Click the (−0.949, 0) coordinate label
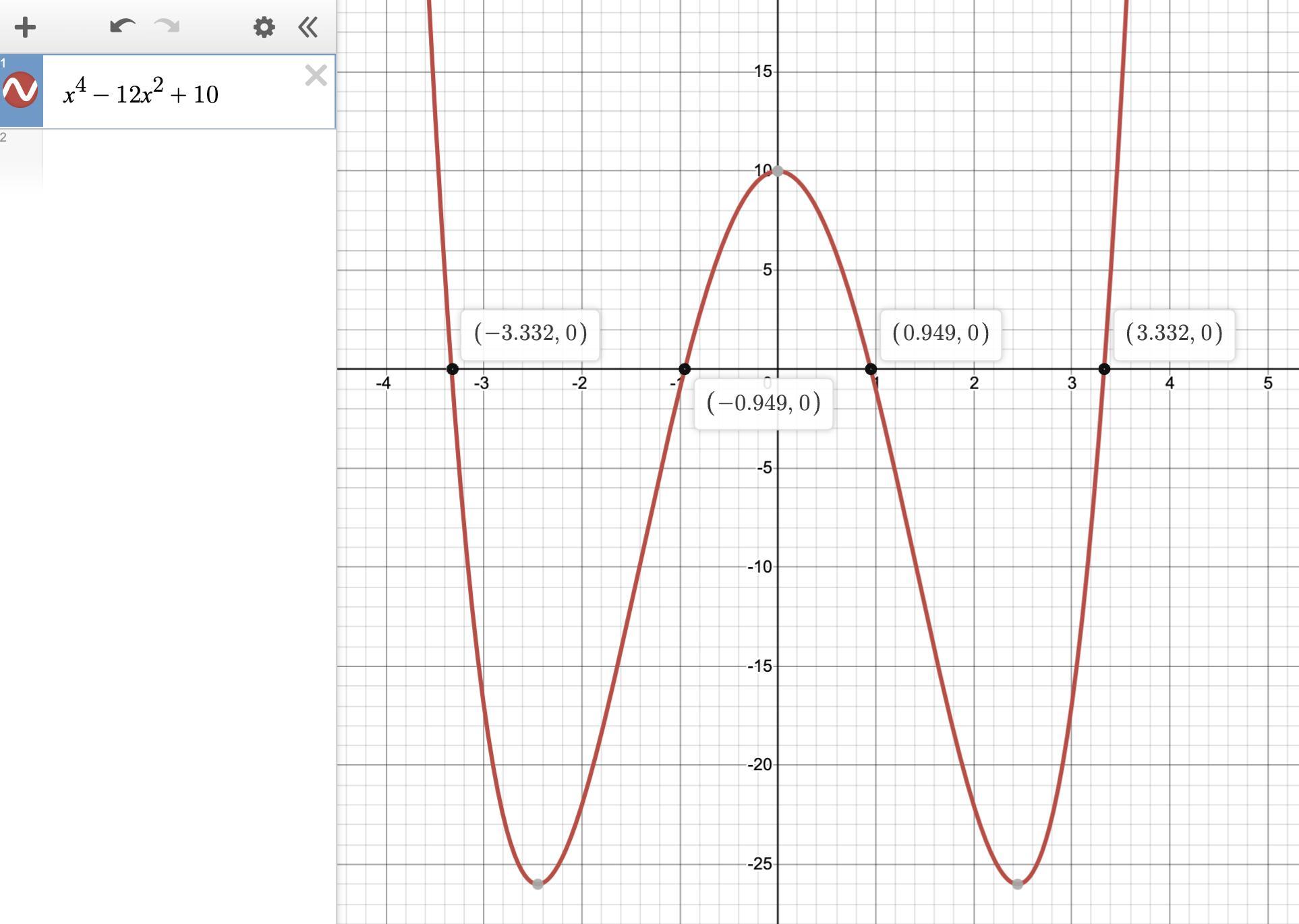 click(x=763, y=403)
